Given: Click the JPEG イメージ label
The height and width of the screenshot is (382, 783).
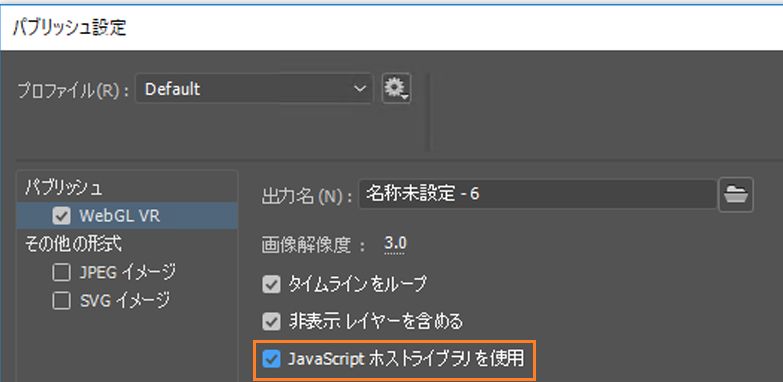Looking at the screenshot, I should [128, 273].
